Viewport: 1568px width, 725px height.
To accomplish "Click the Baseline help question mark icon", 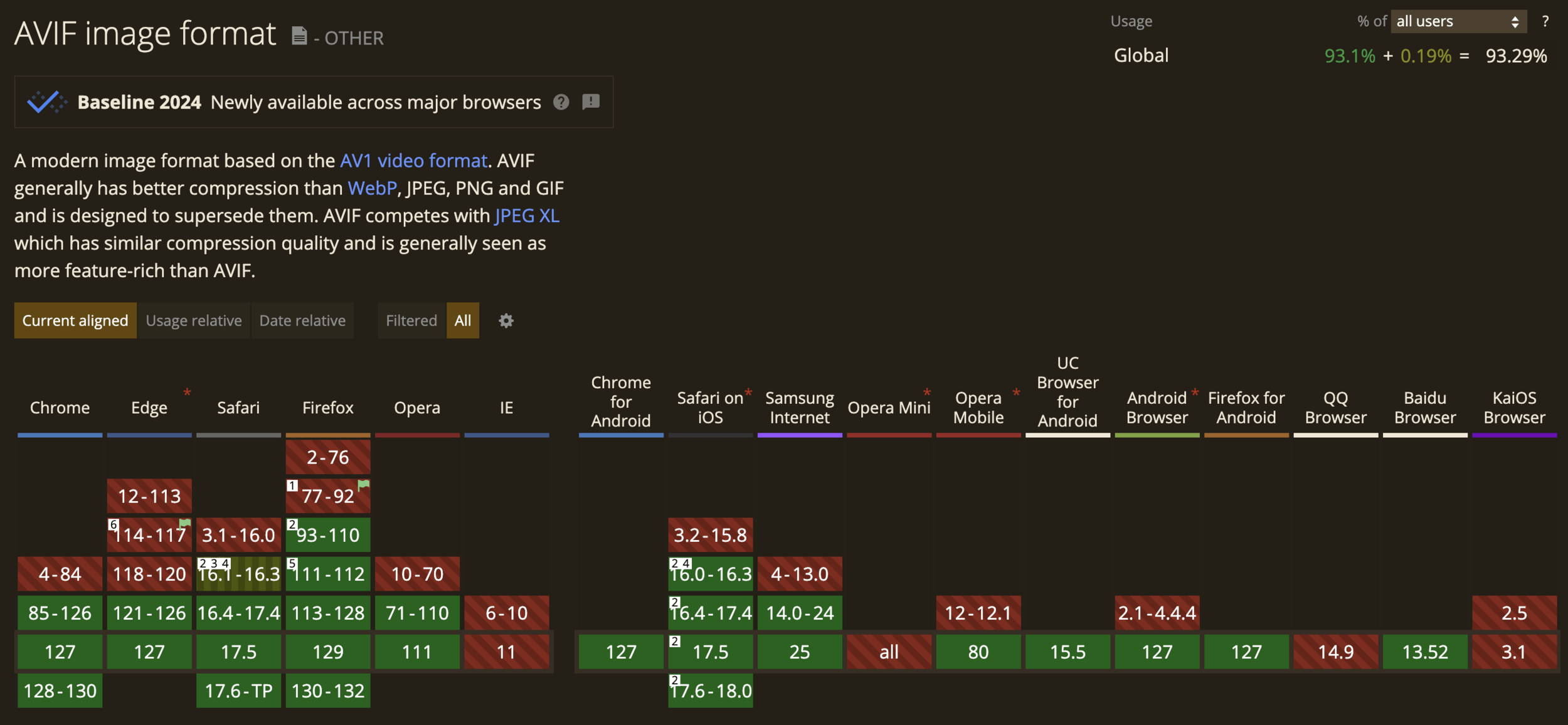I will coord(561,102).
